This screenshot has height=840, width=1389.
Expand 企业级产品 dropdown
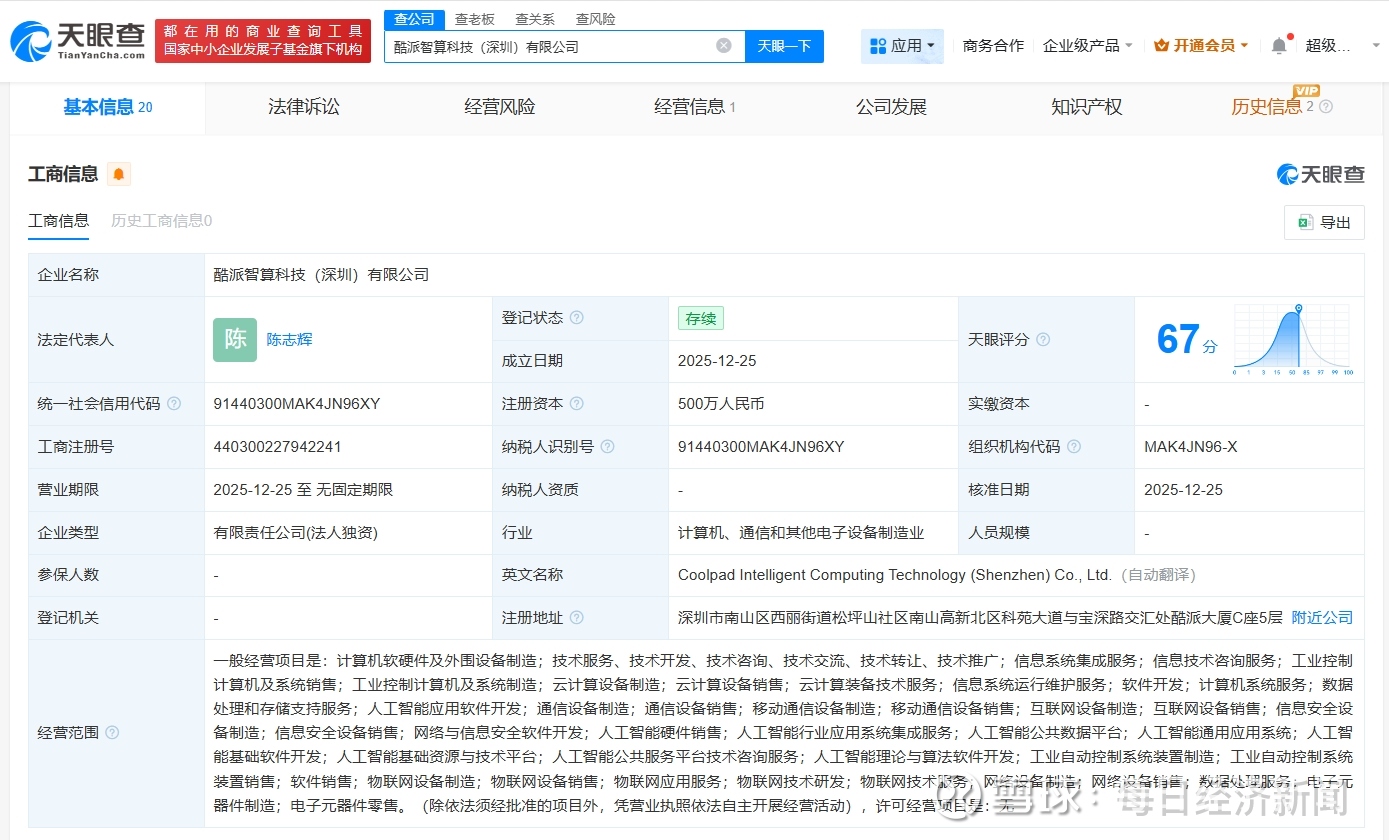coord(1087,46)
